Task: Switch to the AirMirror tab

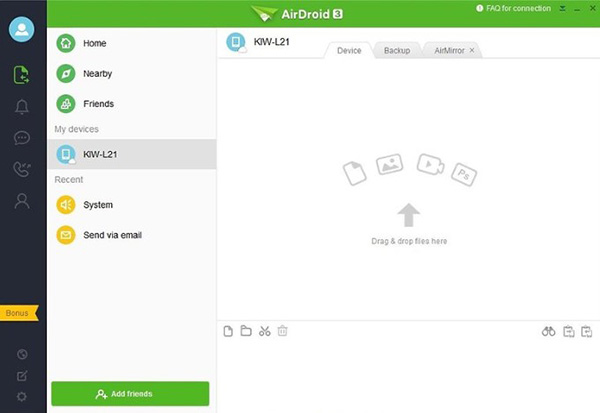Action: 449,51
